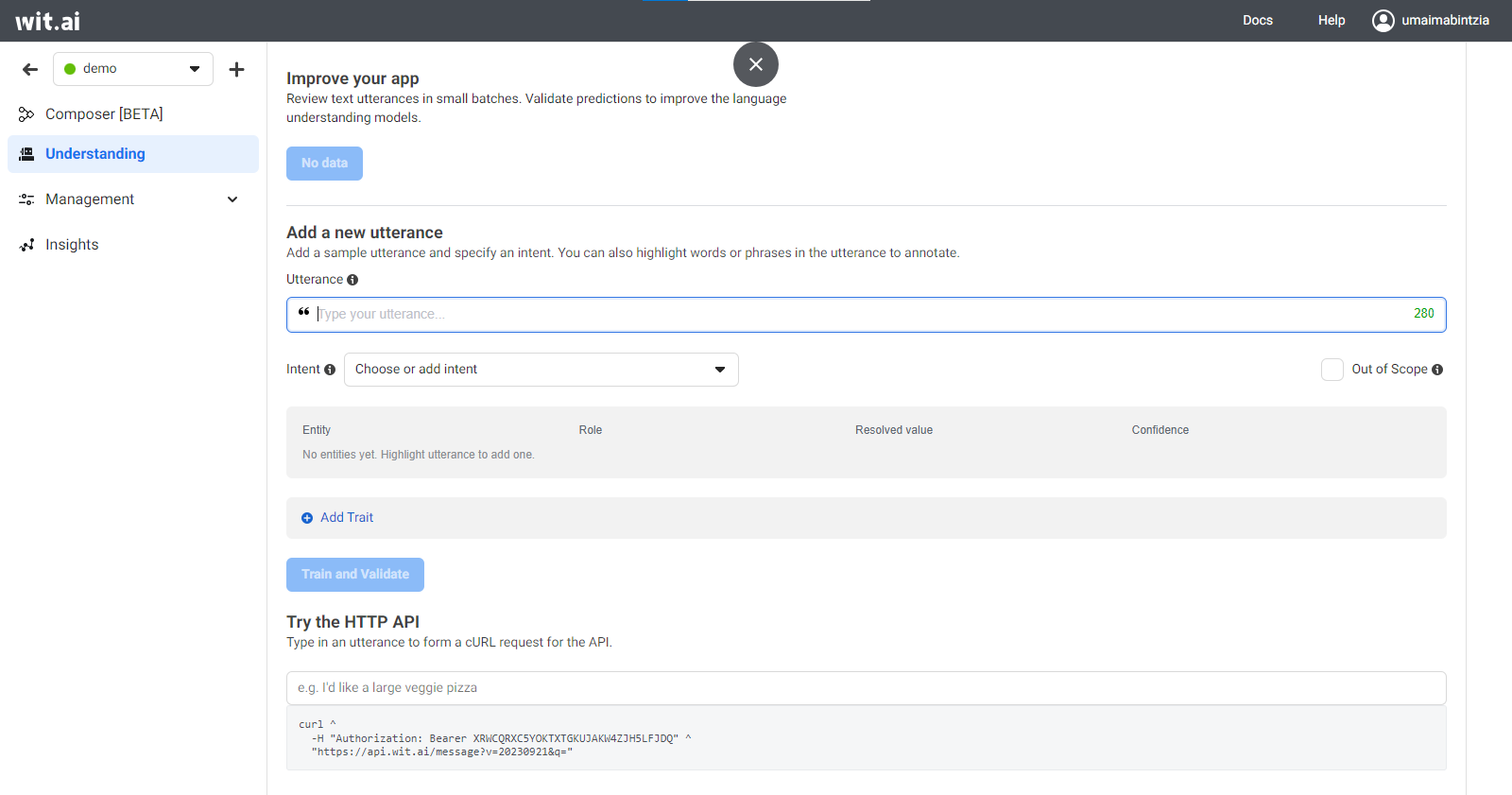This screenshot has height=795, width=1512.
Task: Click the info icon beside Intent label
Action: [330, 370]
